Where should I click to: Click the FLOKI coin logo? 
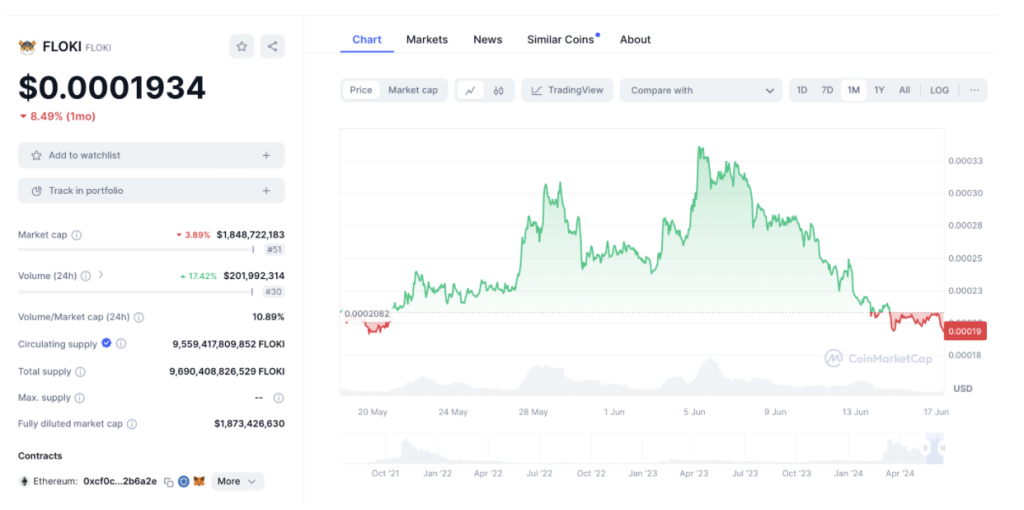(27, 46)
